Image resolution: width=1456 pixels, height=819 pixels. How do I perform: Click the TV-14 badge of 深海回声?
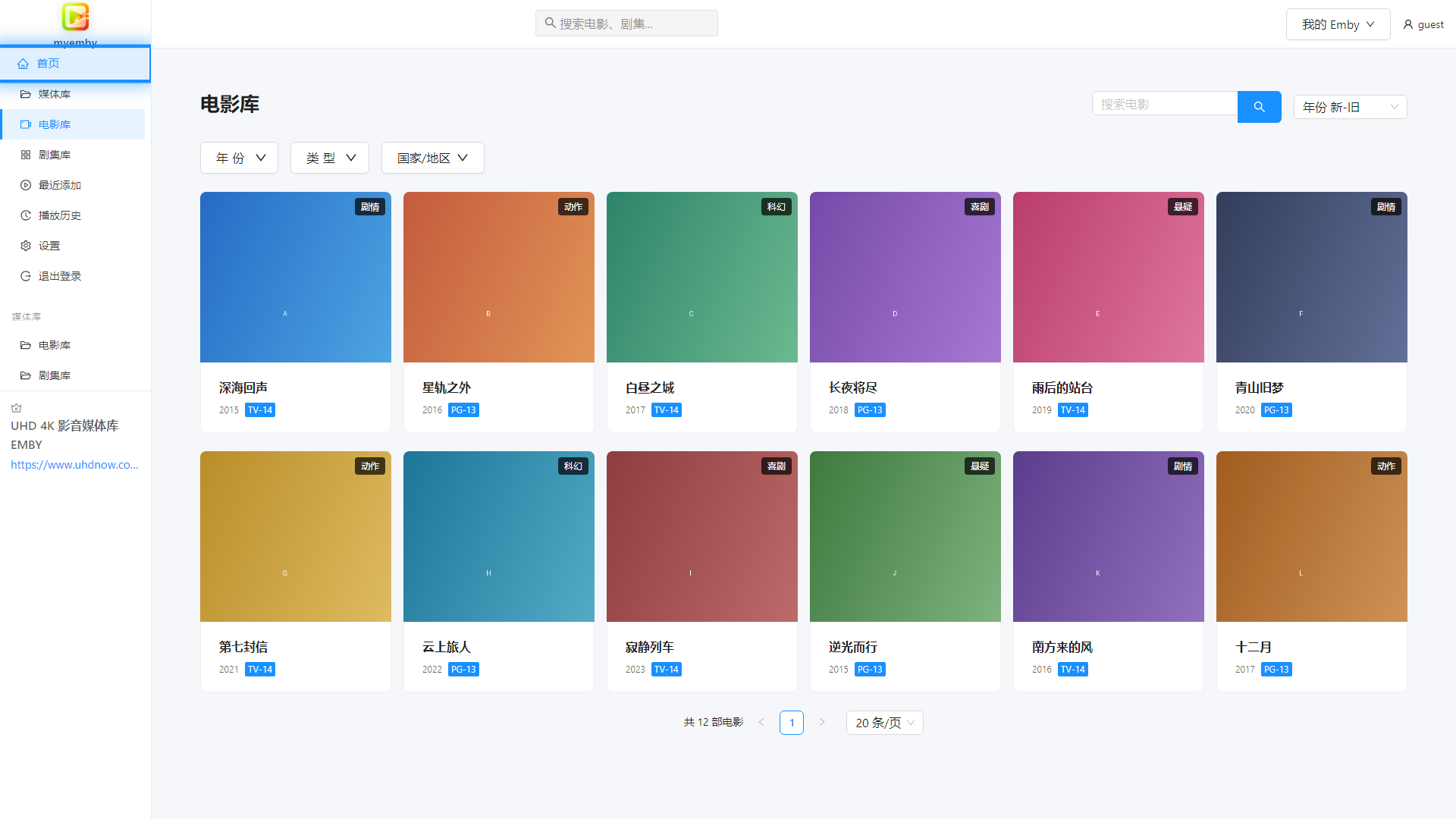[x=260, y=410]
